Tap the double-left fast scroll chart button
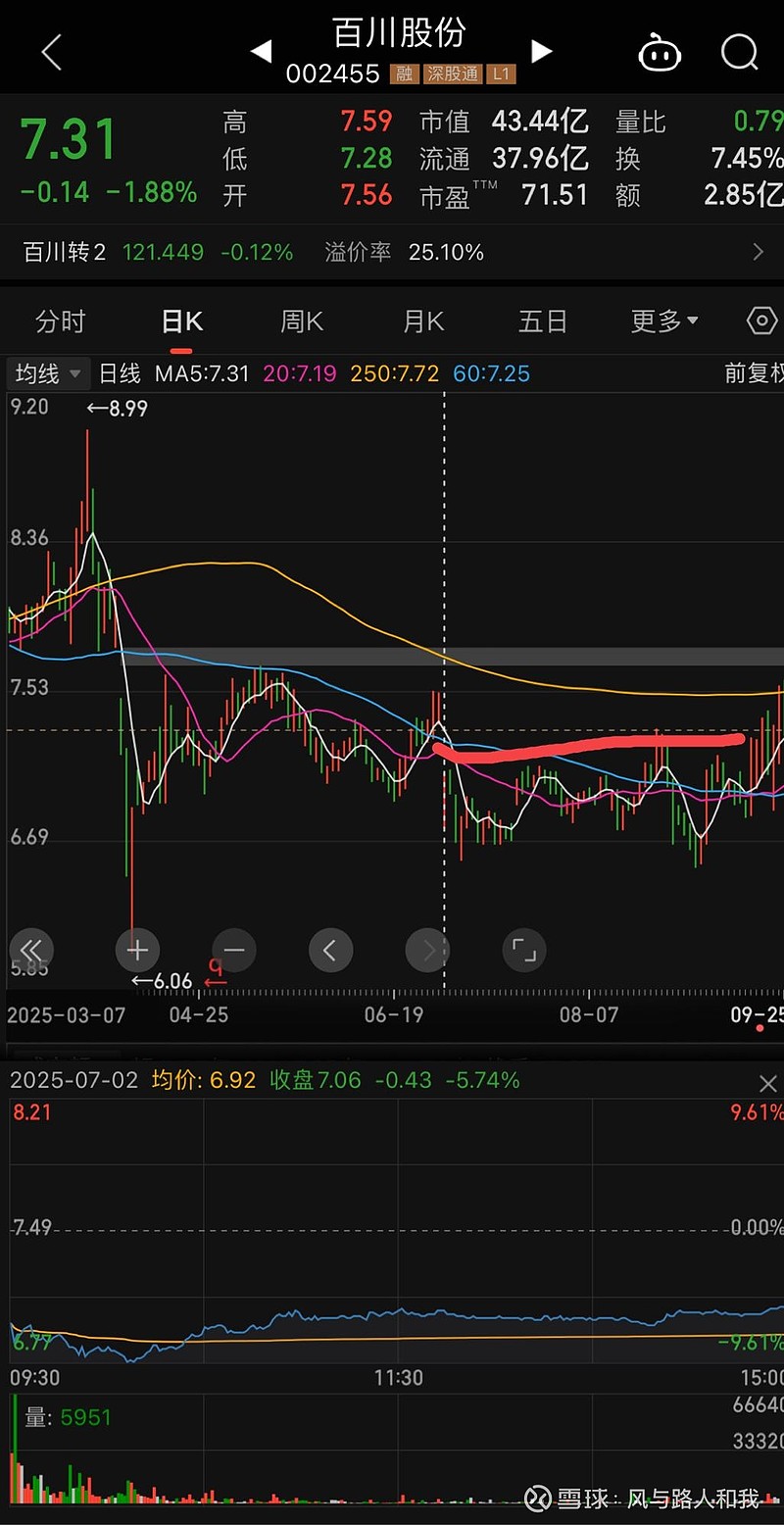 [x=30, y=949]
